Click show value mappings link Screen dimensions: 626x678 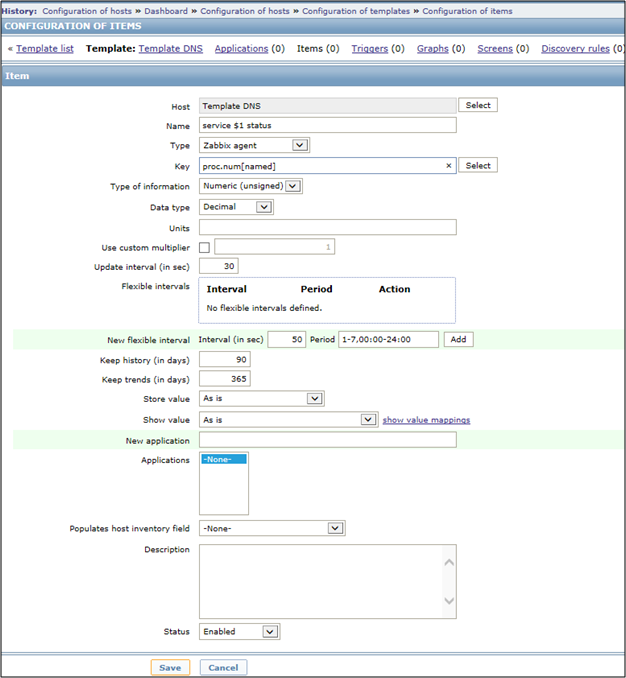click(426, 420)
